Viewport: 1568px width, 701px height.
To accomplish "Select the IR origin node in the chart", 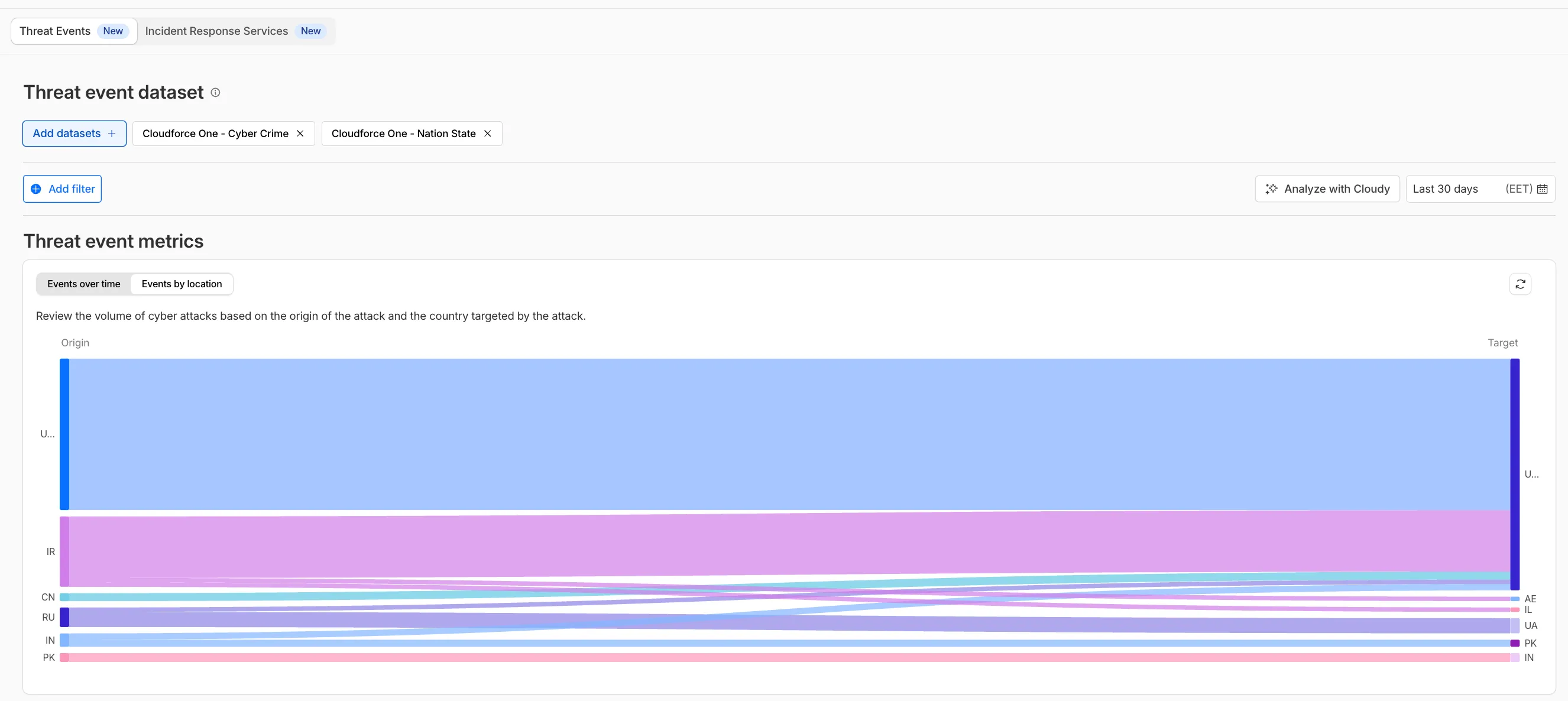I will pos(64,551).
